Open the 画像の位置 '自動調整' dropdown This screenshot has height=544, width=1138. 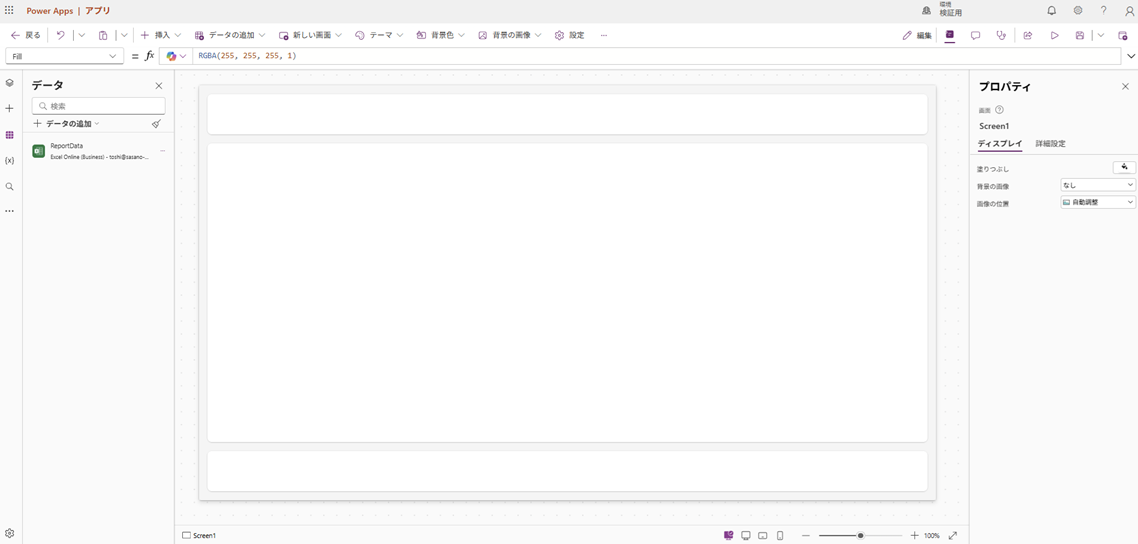tap(1097, 202)
